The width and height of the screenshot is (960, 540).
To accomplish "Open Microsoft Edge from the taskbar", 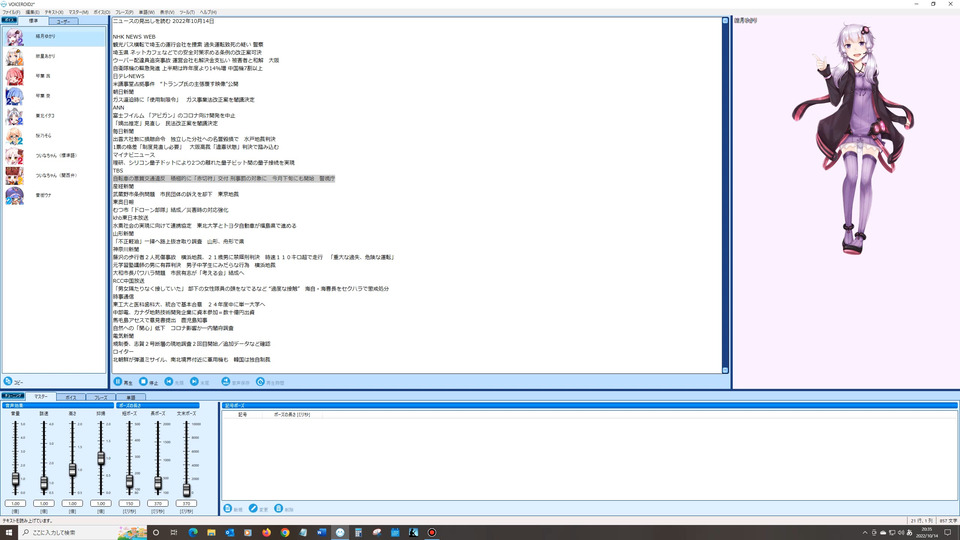I will (193, 533).
